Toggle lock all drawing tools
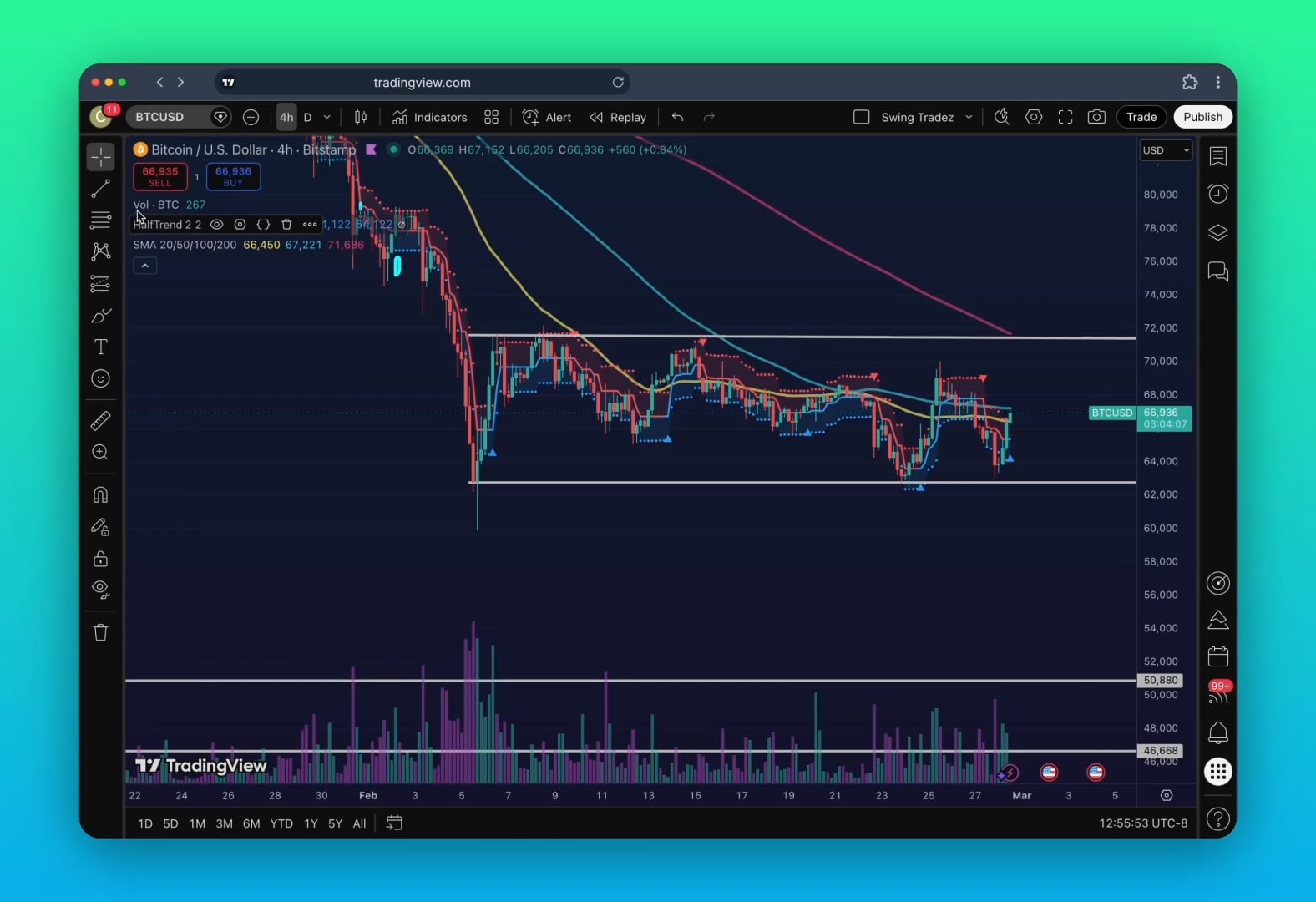 pyautogui.click(x=100, y=559)
